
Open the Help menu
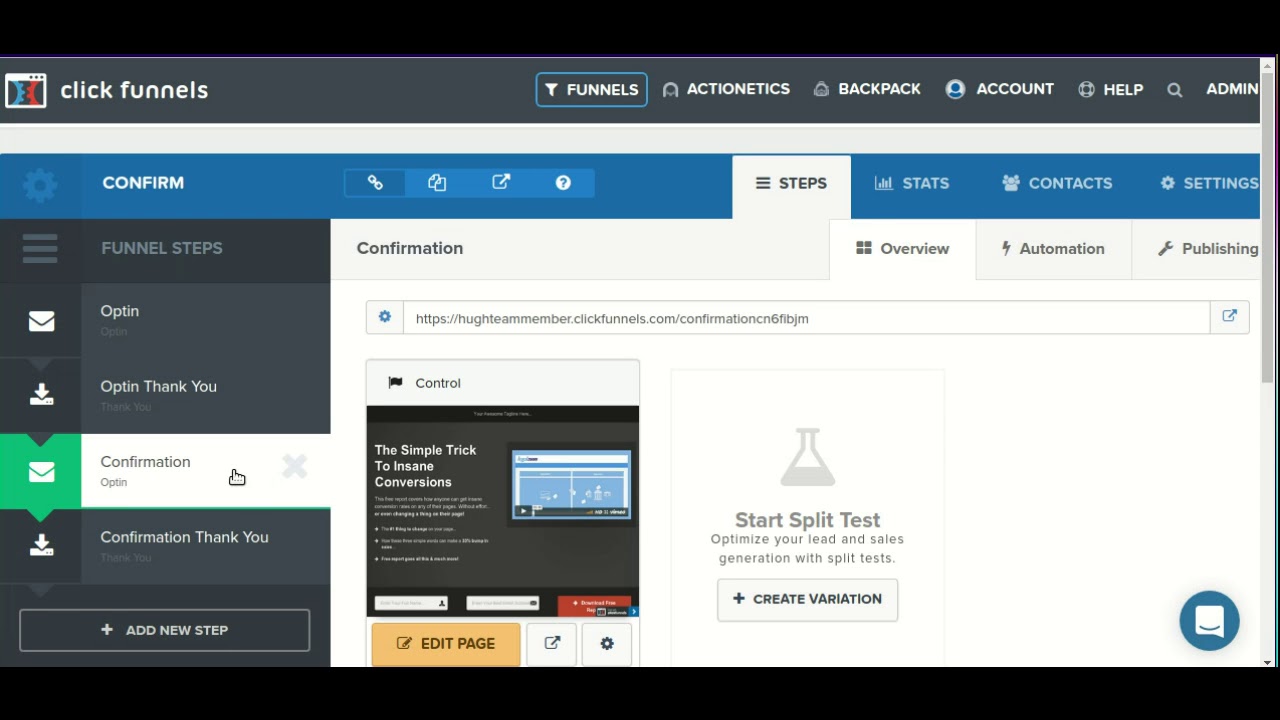pyautogui.click(x=1110, y=89)
